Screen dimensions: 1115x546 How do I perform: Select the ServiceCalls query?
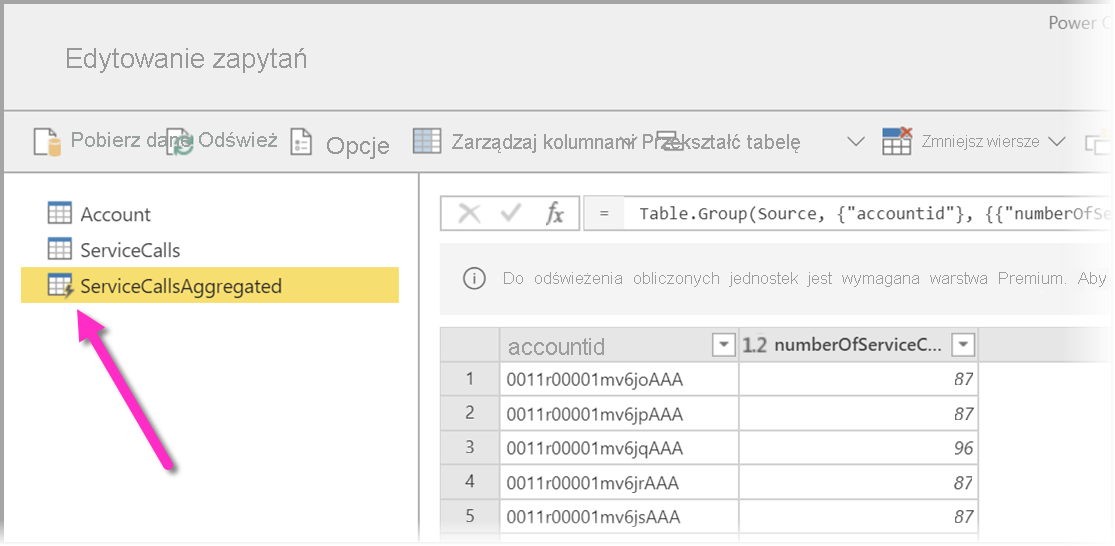point(130,250)
